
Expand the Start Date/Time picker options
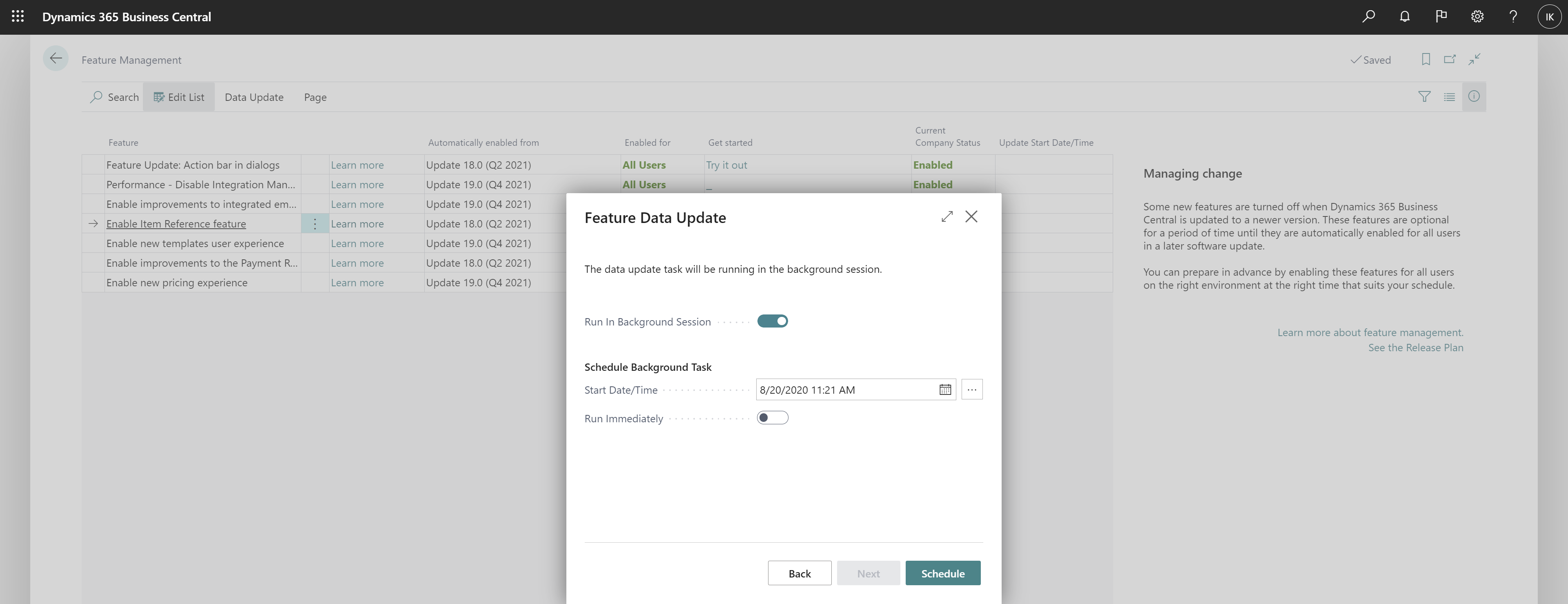tap(971, 389)
